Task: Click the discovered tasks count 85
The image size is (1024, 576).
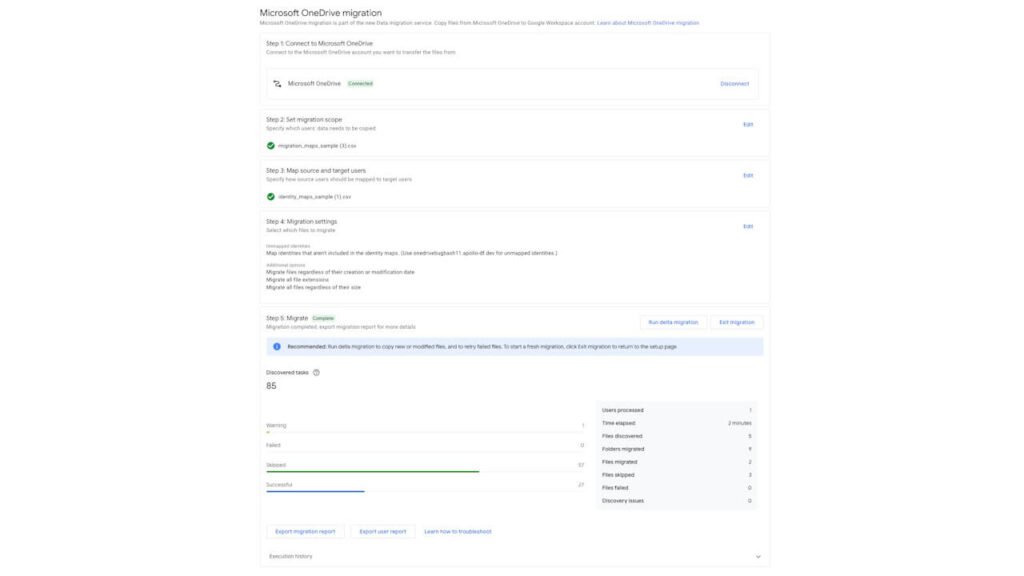Action: point(271,386)
